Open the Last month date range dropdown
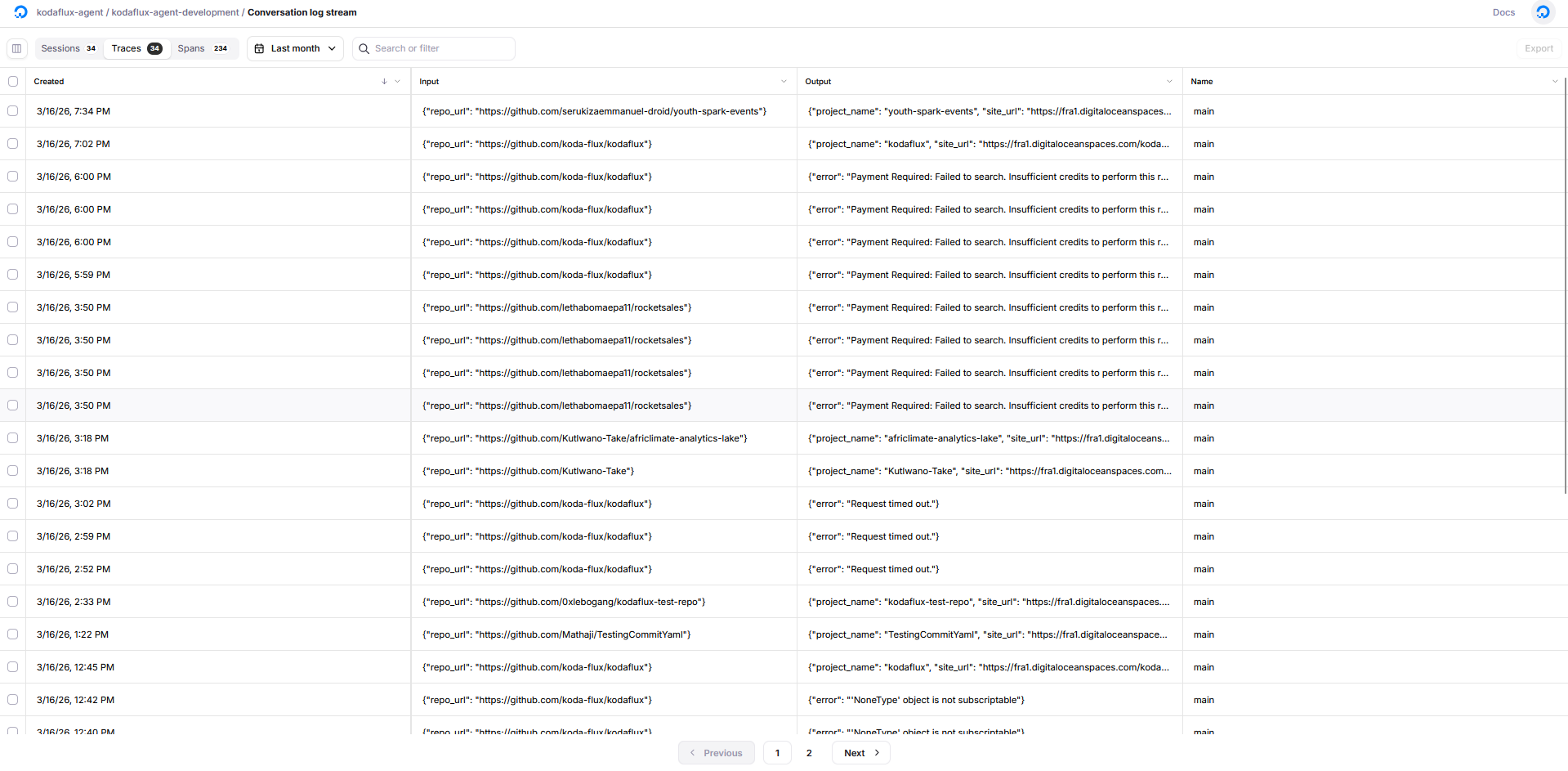Viewport: 1568px width, 771px height. tap(295, 48)
